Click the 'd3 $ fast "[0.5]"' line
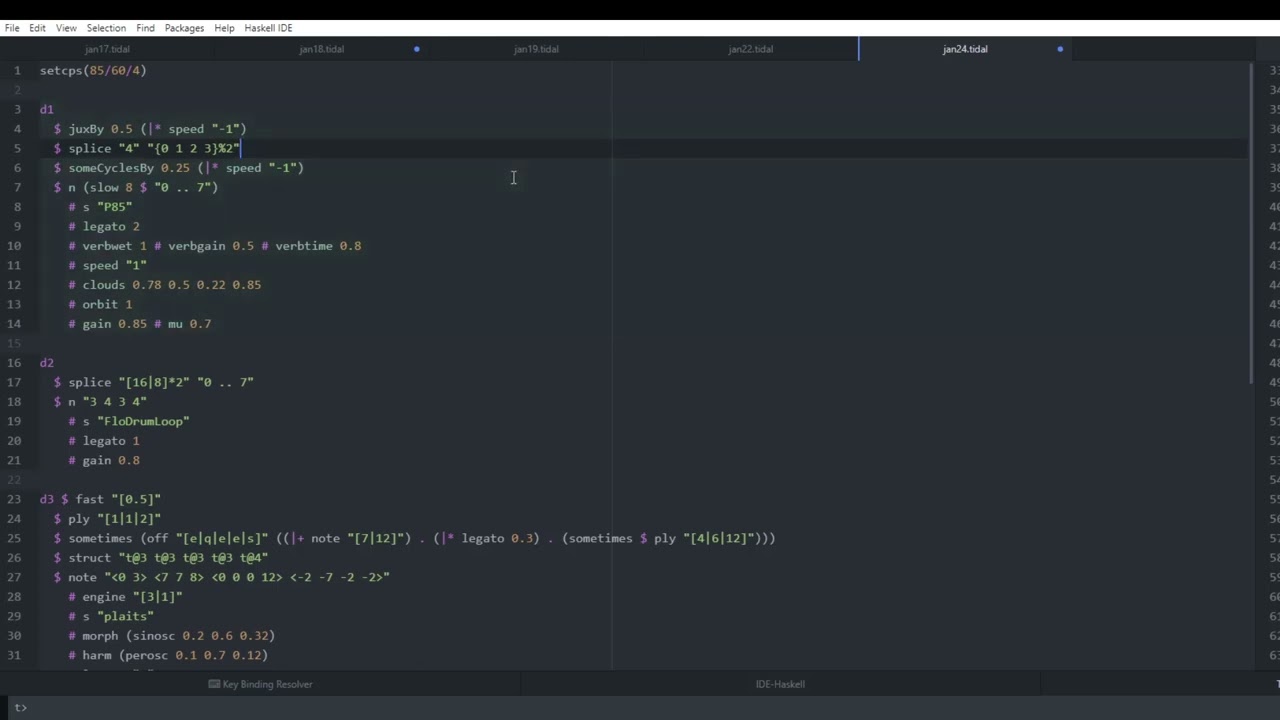Viewport: 1280px width, 720px height. pos(100,500)
